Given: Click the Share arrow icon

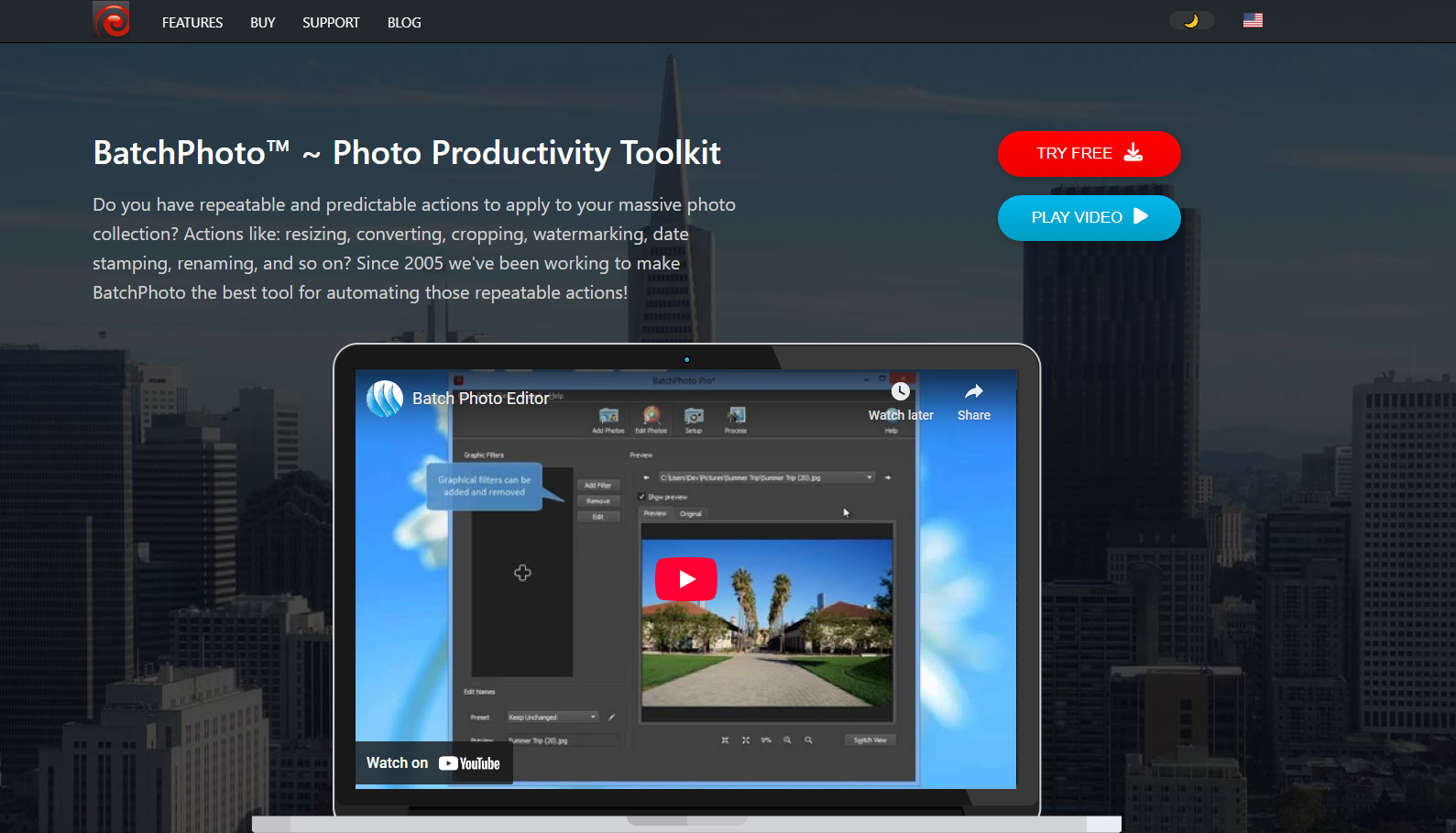Looking at the screenshot, I should click(974, 392).
